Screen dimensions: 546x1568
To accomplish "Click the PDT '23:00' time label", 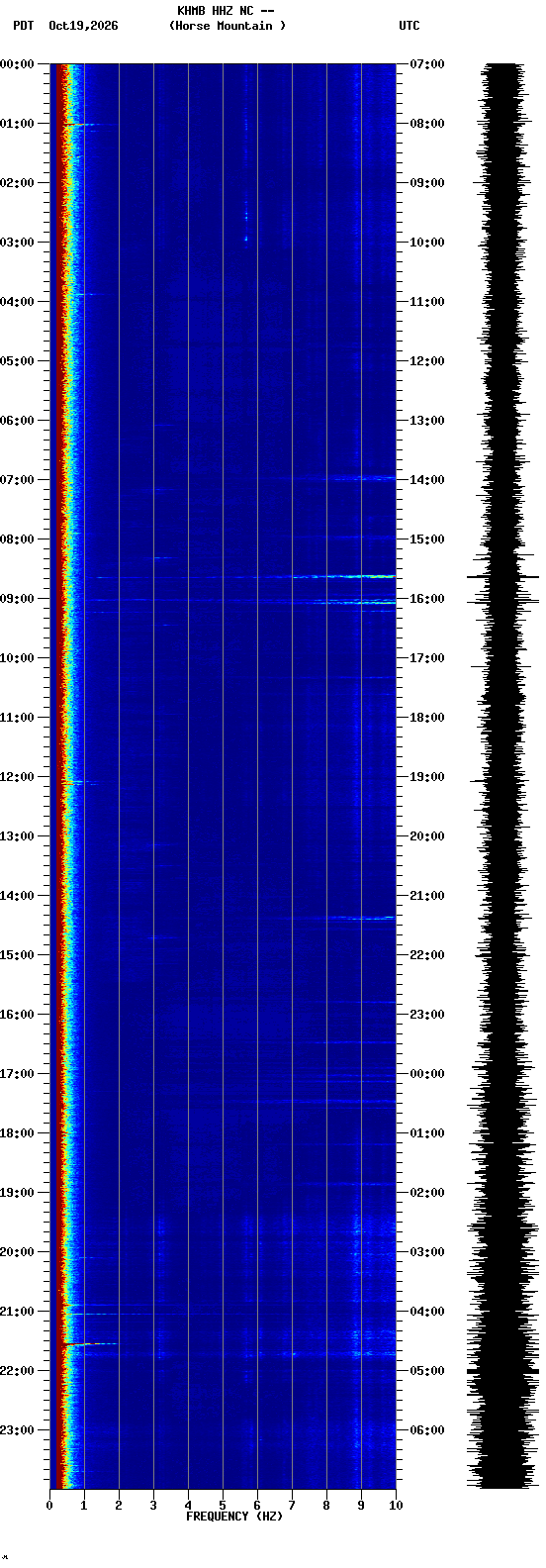I will point(17,1430).
